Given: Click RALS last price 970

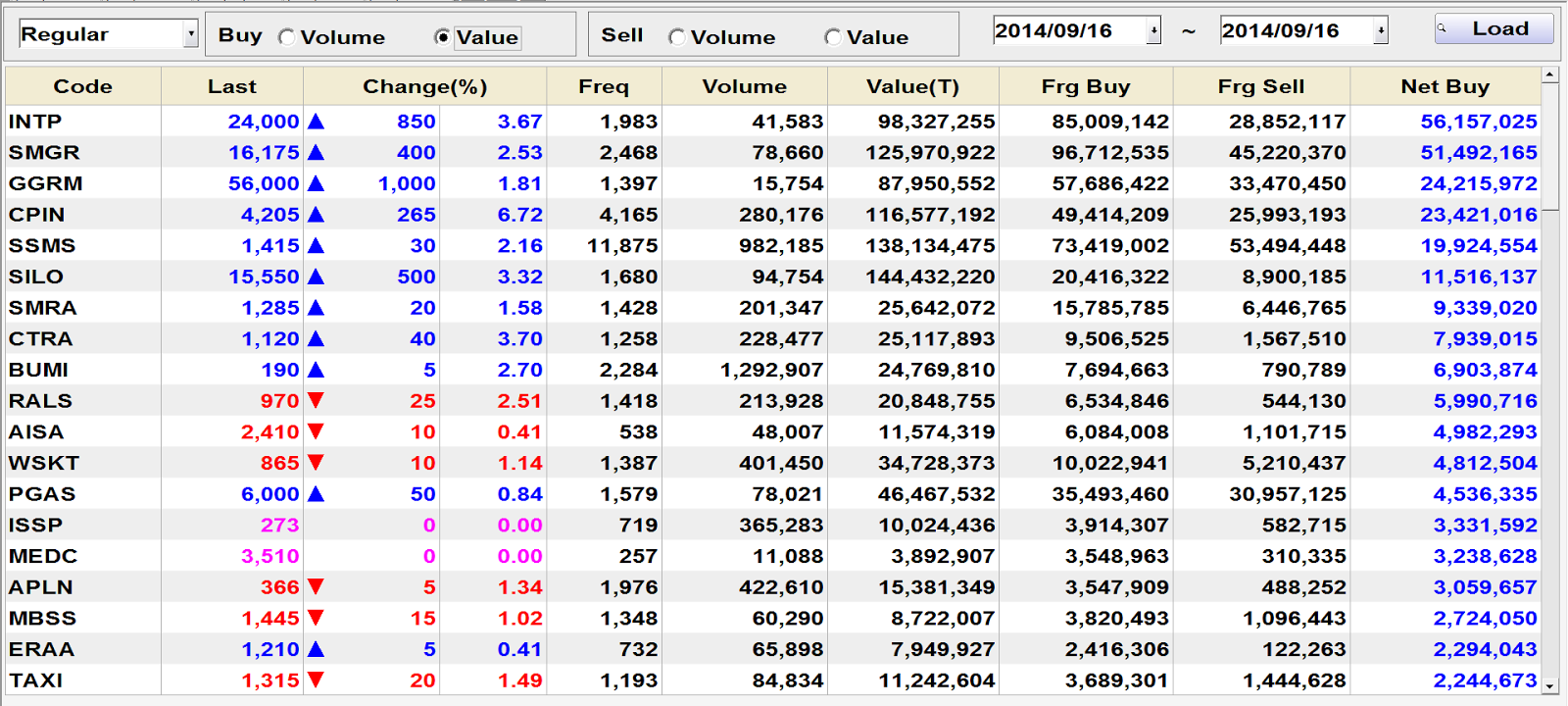Looking at the screenshot, I should pyautogui.click(x=279, y=401).
